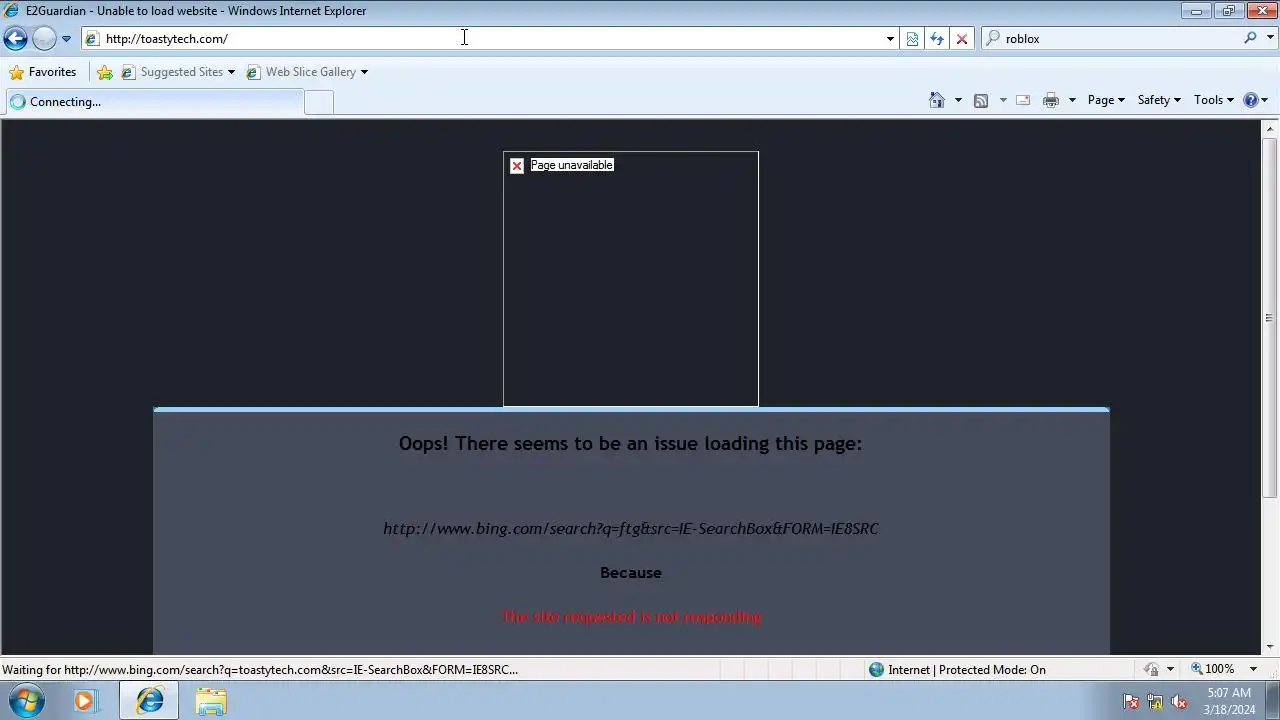1280x720 pixels.
Task: Open the Suggested Sites link
Action: [x=172, y=72]
